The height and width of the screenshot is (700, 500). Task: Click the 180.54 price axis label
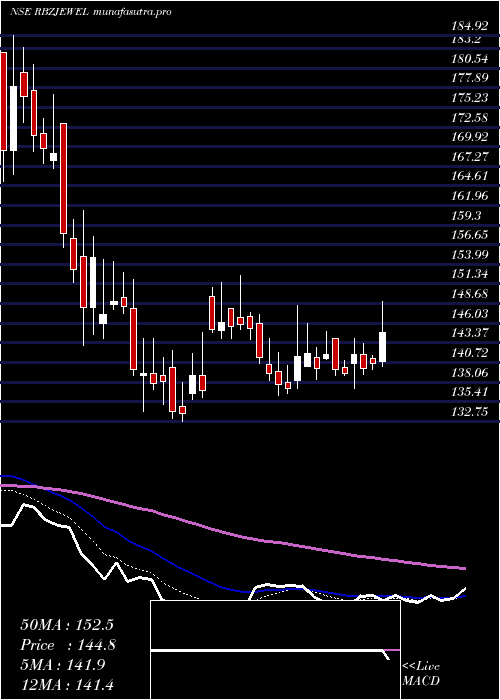click(x=470, y=58)
